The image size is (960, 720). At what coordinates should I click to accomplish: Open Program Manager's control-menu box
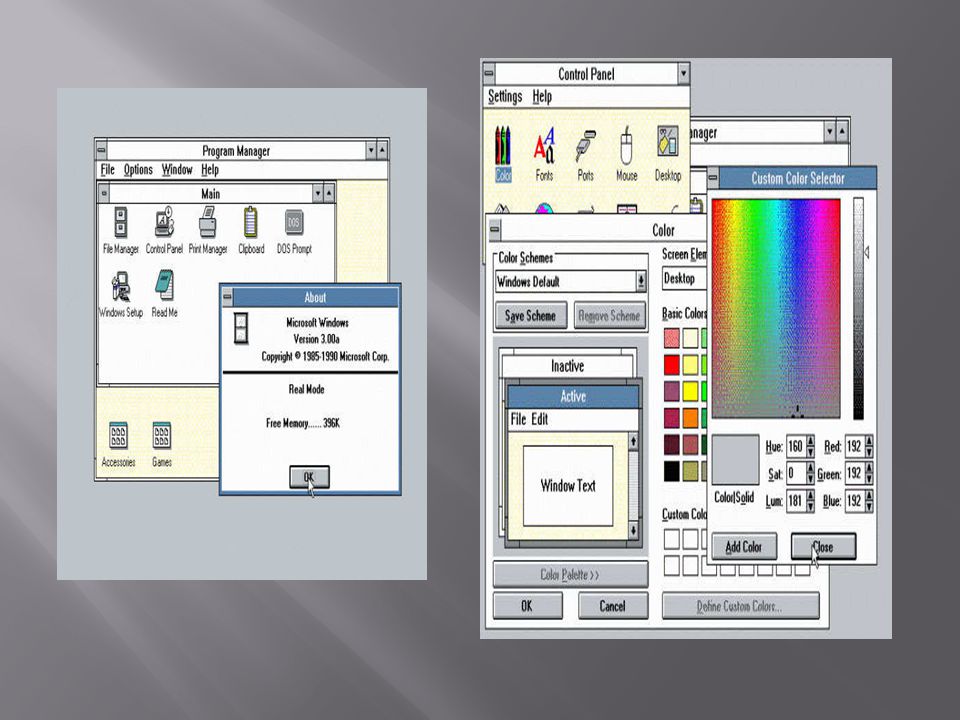(x=101, y=150)
